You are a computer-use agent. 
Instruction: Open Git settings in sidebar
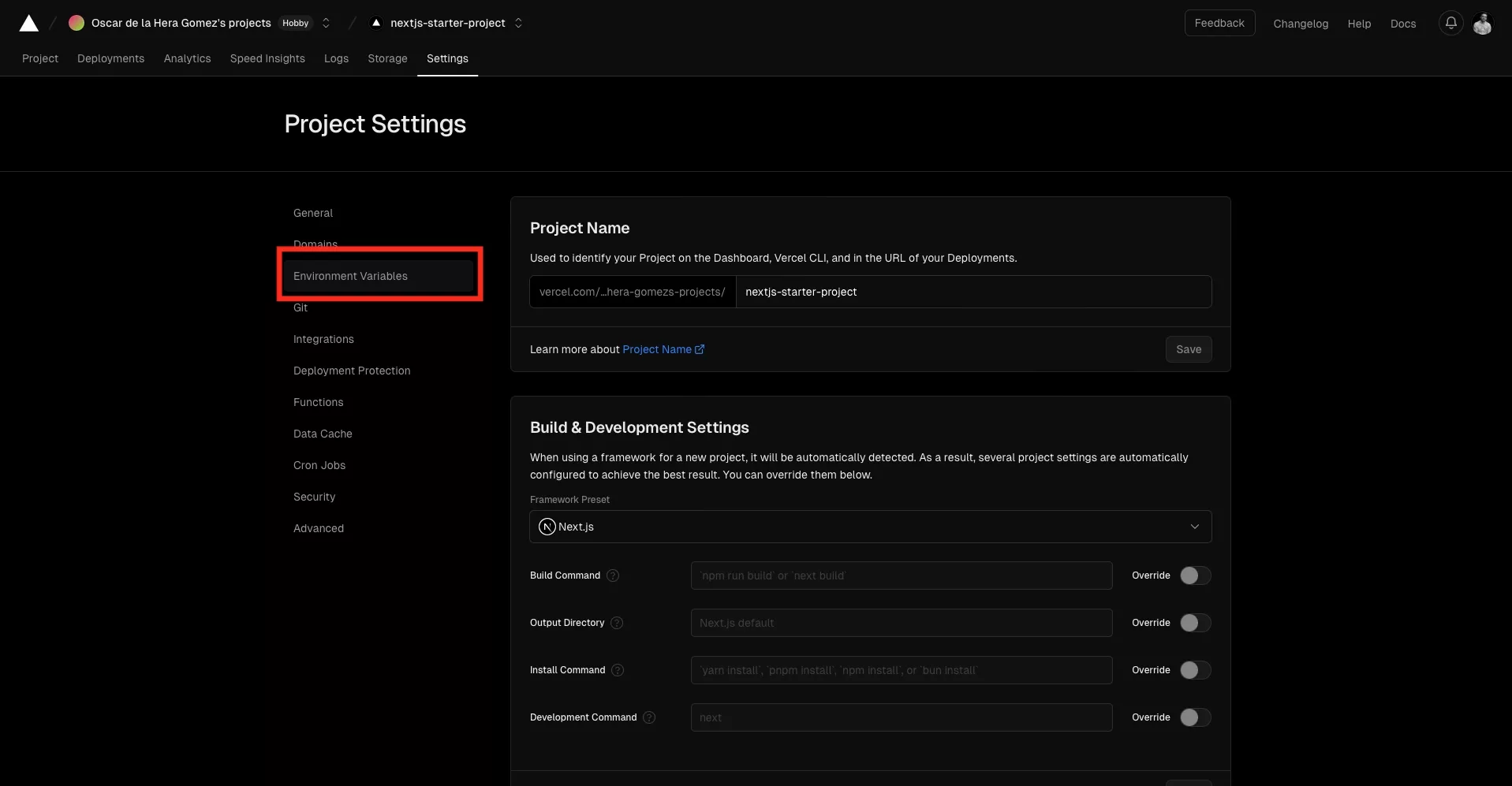pos(301,307)
